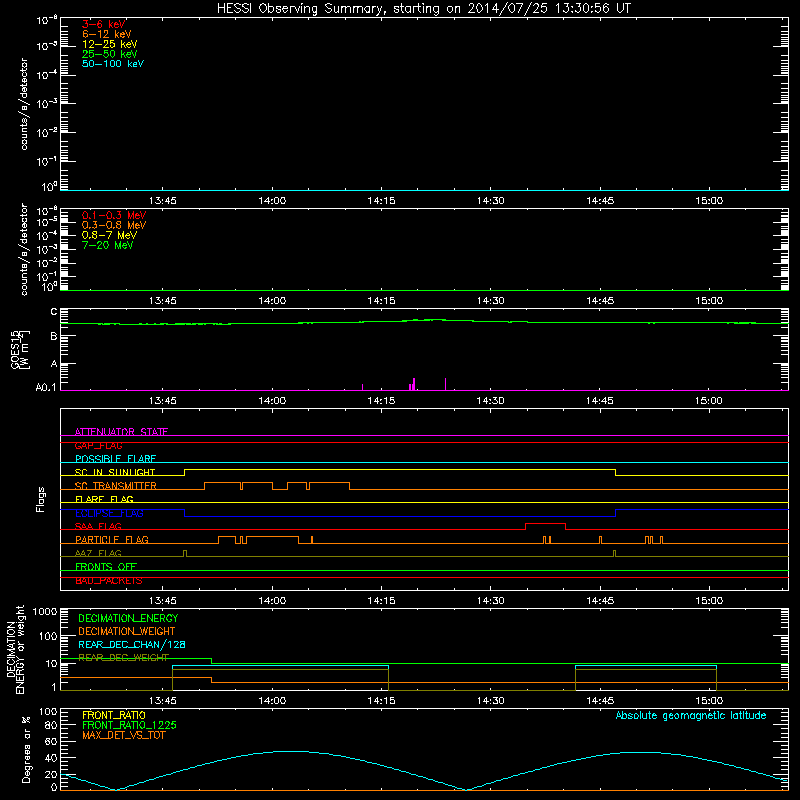
Task: Select the 0.1-0.3 MeV legend label
Action: click(x=114, y=215)
